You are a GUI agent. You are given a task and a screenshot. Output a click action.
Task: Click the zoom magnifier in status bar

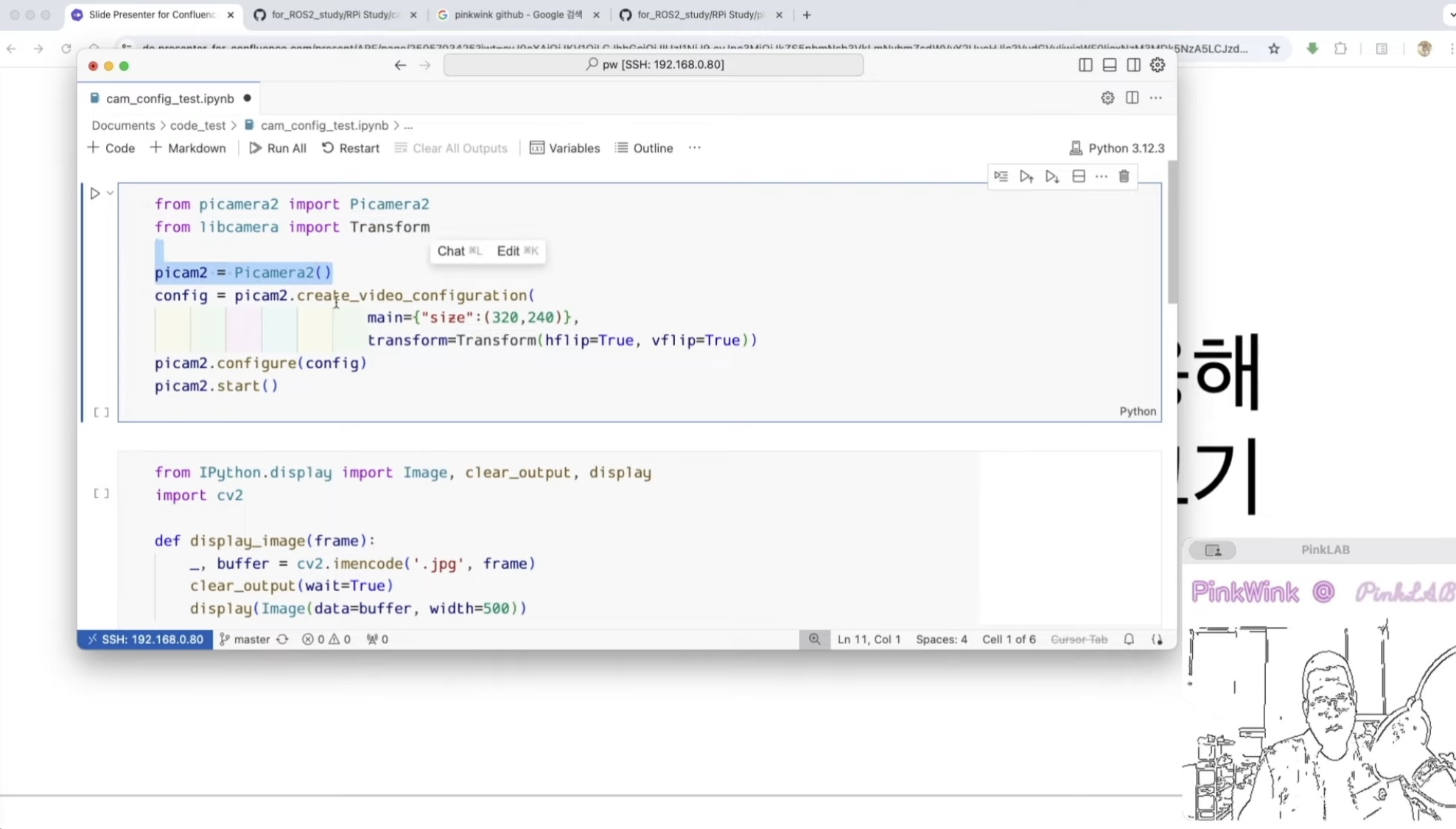pos(814,639)
